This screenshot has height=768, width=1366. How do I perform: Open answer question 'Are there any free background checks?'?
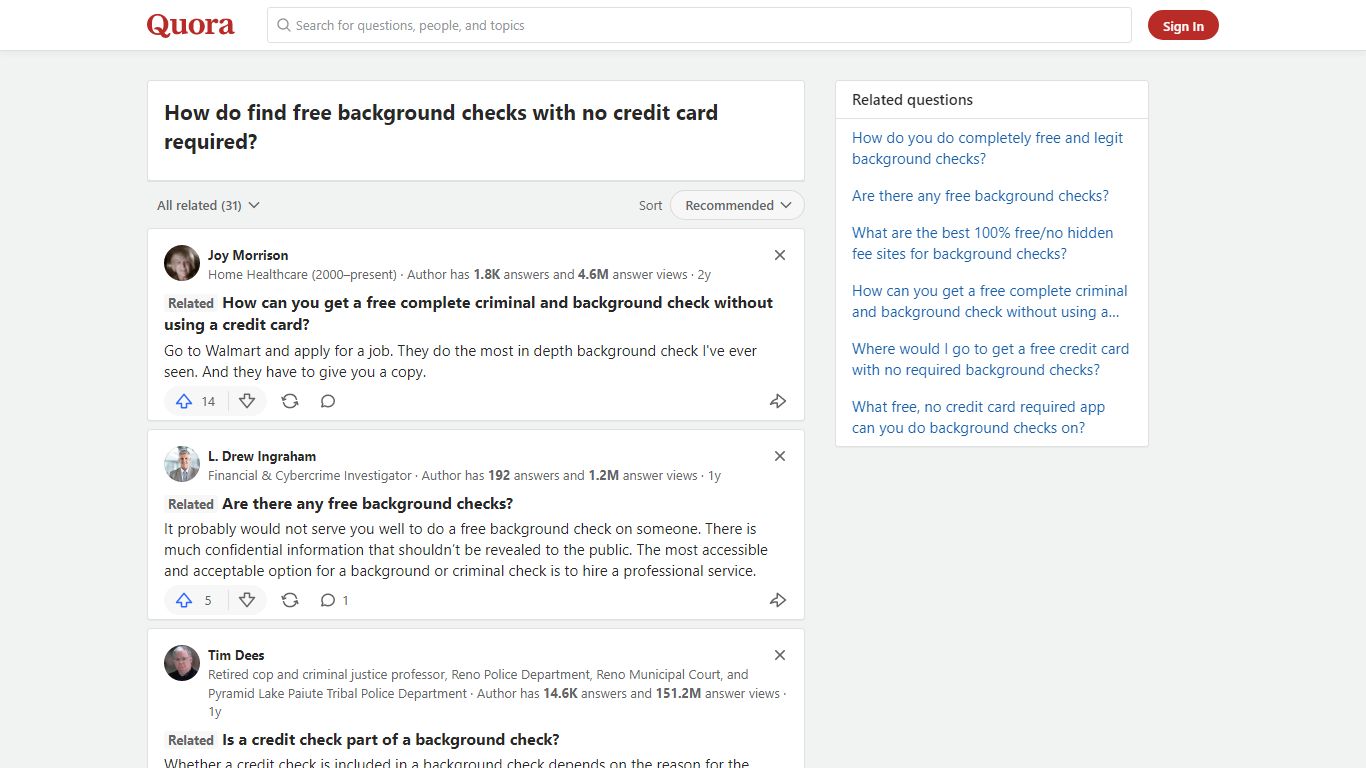coord(367,503)
